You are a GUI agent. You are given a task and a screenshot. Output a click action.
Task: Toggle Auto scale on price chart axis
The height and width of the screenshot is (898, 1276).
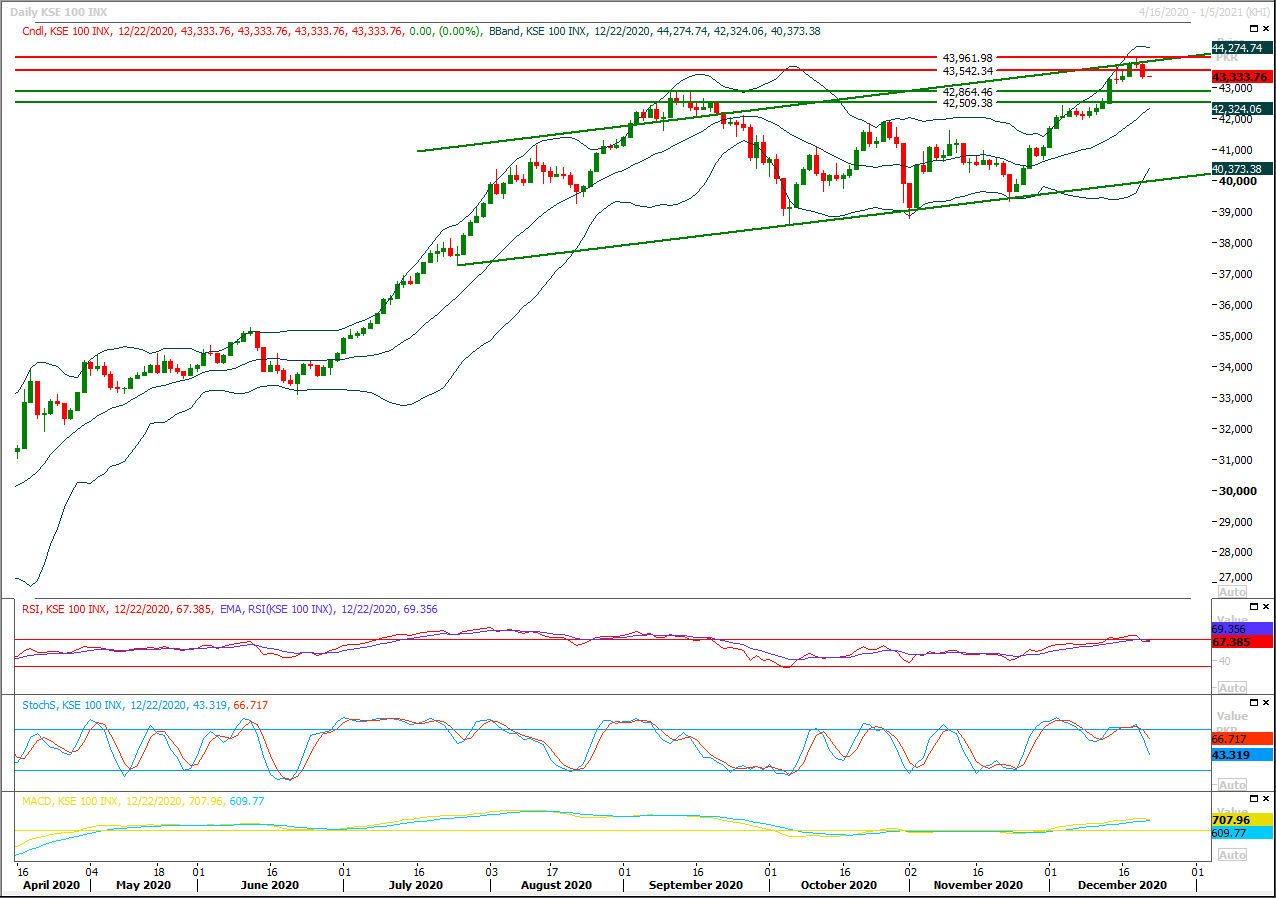(1232, 592)
